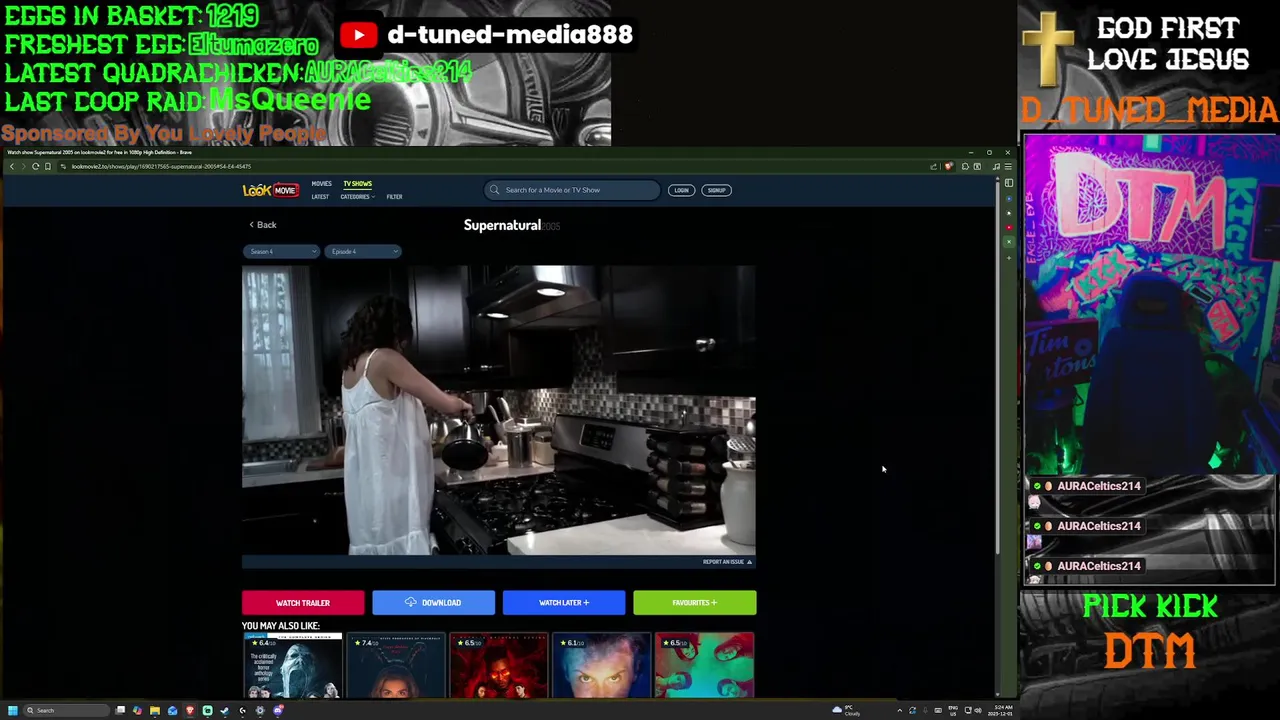Open the 6.1 rated recommended thumbnail
Viewport: 1280px width, 720px height.
click(x=601, y=665)
